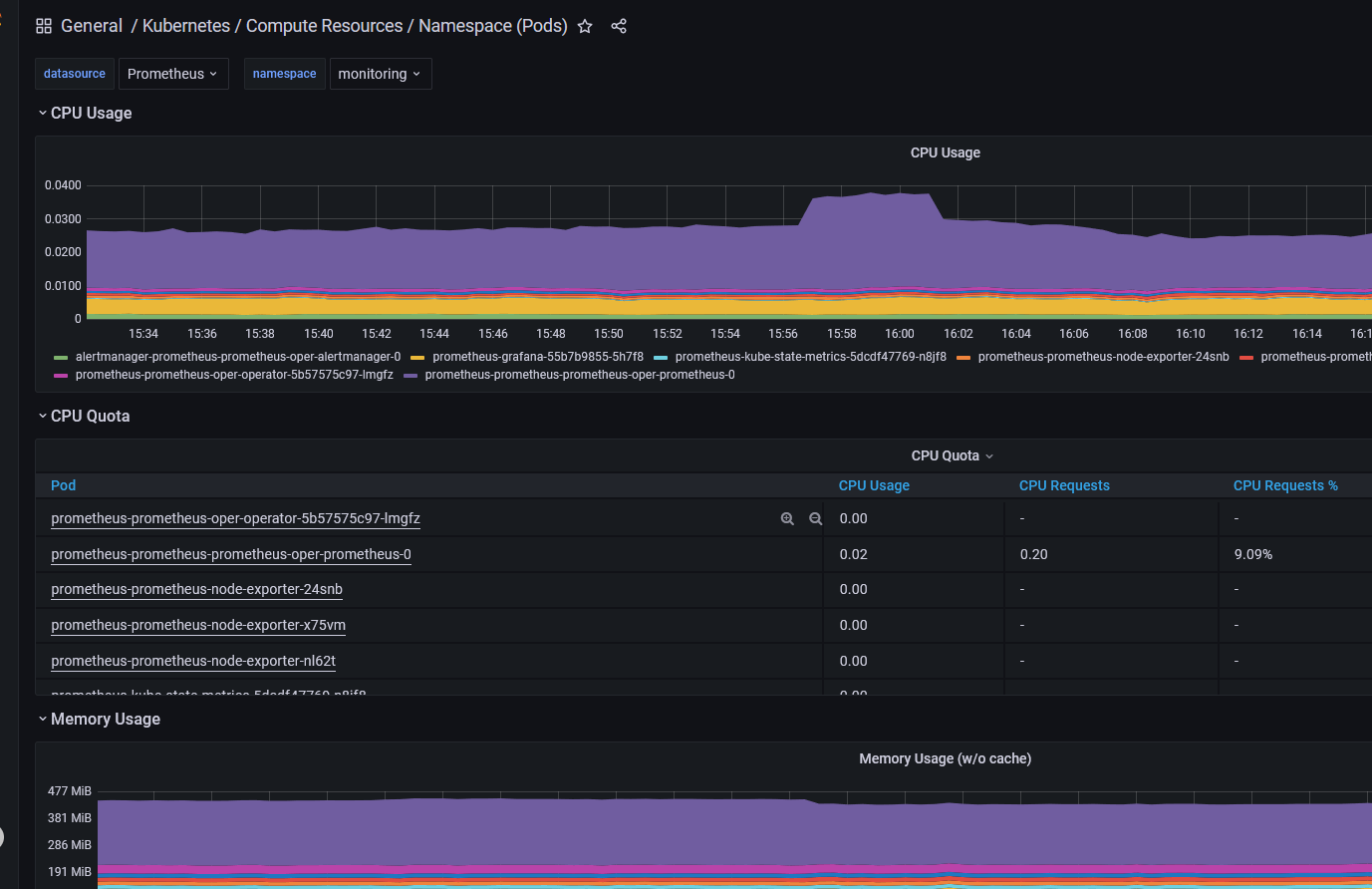Click purple swatch for oper-prometheus-0 legend
Image resolution: width=1372 pixels, height=889 pixels.
[411, 376]
